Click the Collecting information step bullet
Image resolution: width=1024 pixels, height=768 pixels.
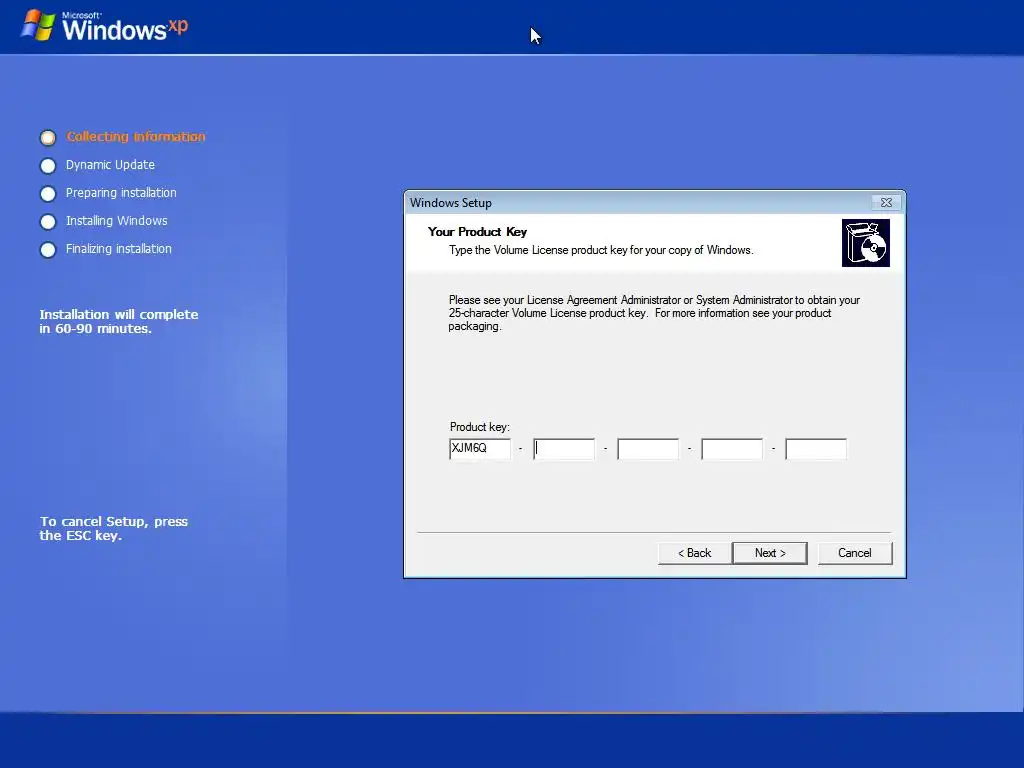click(48, 138)
